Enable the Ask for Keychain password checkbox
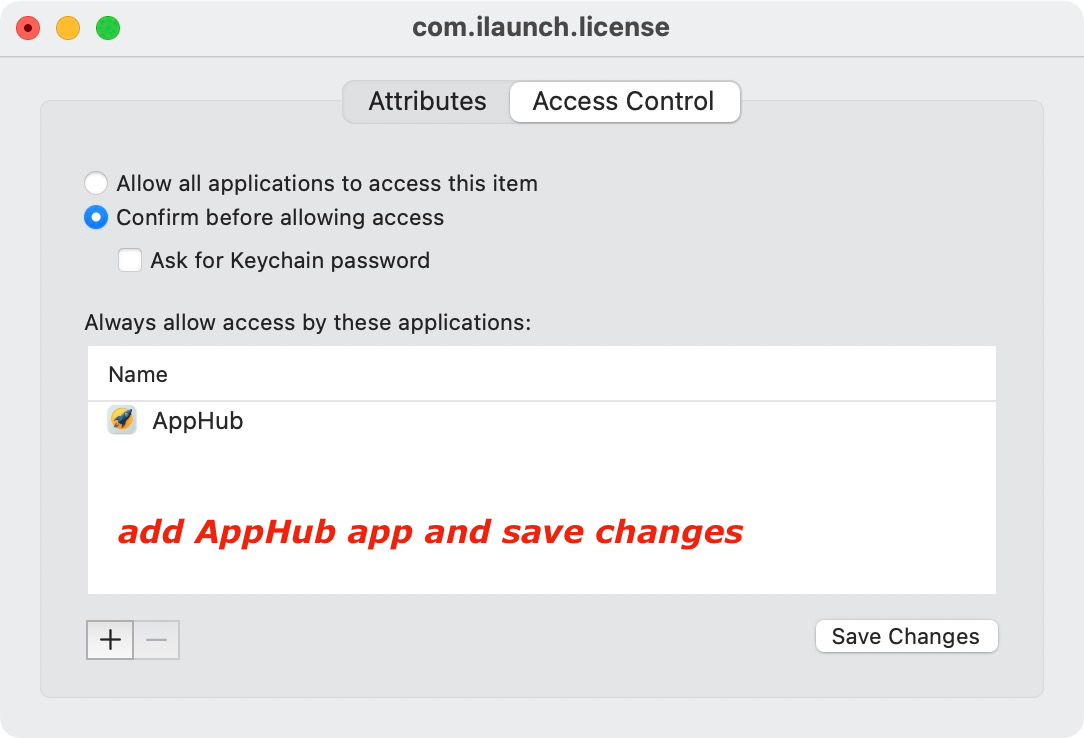 coord(130,261)
